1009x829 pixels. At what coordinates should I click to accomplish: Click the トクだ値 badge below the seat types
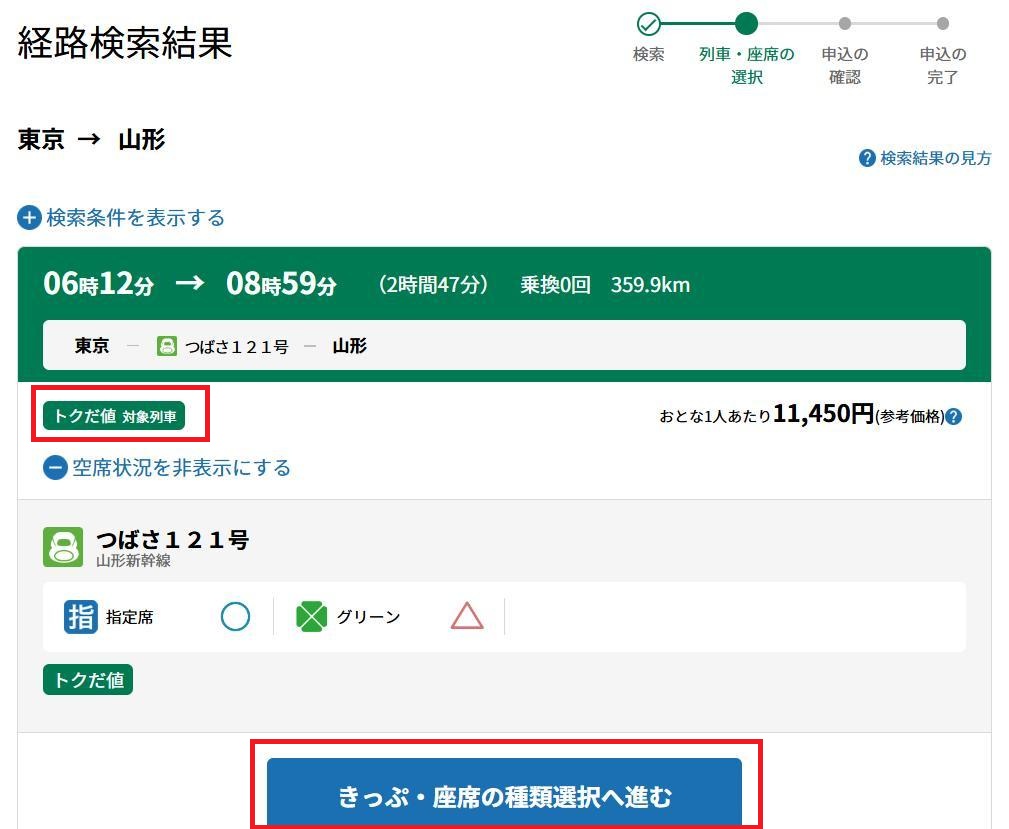(x=88, y=680)
